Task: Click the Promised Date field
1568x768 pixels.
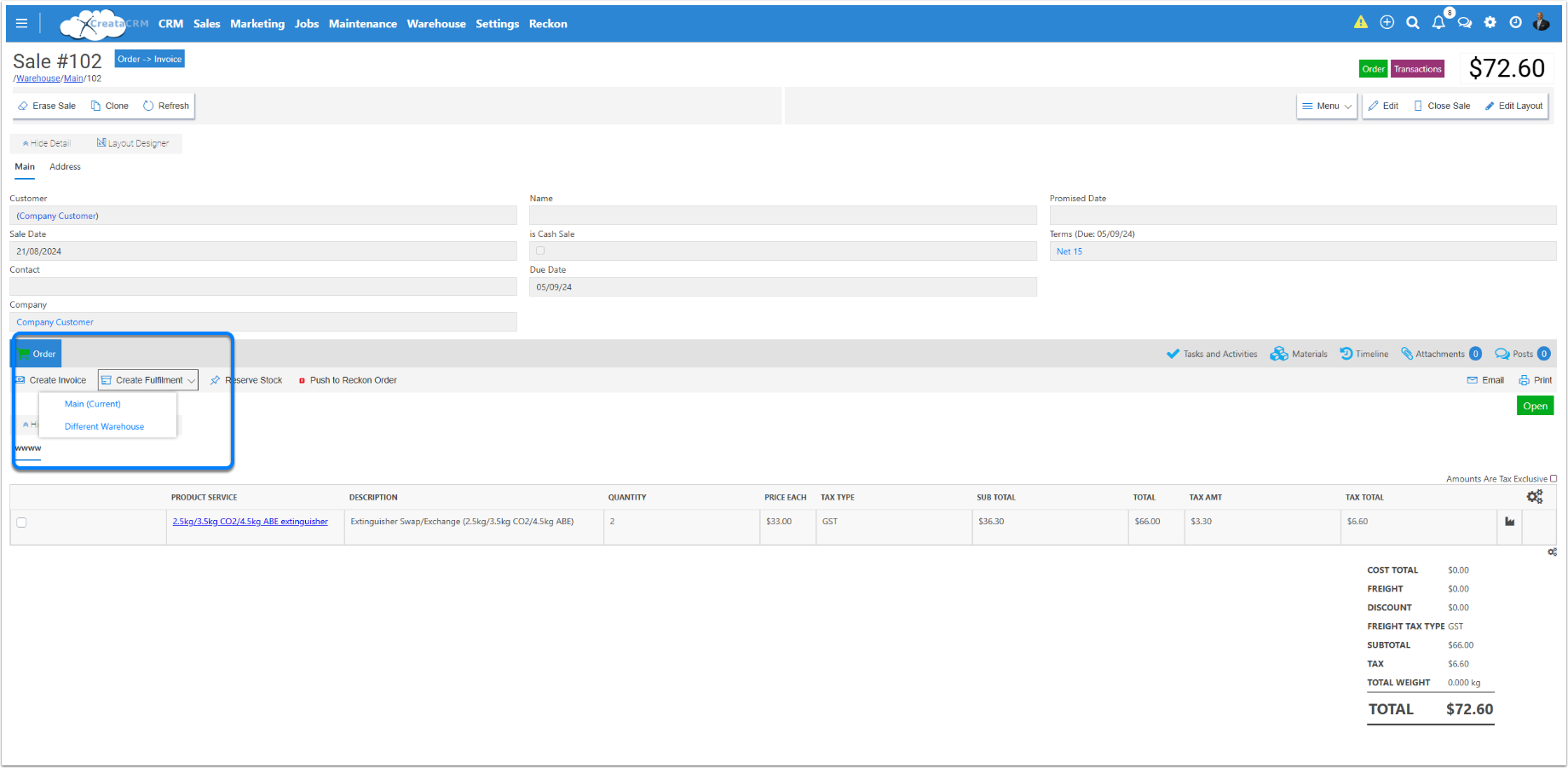Action: (x=1302, y=217)
